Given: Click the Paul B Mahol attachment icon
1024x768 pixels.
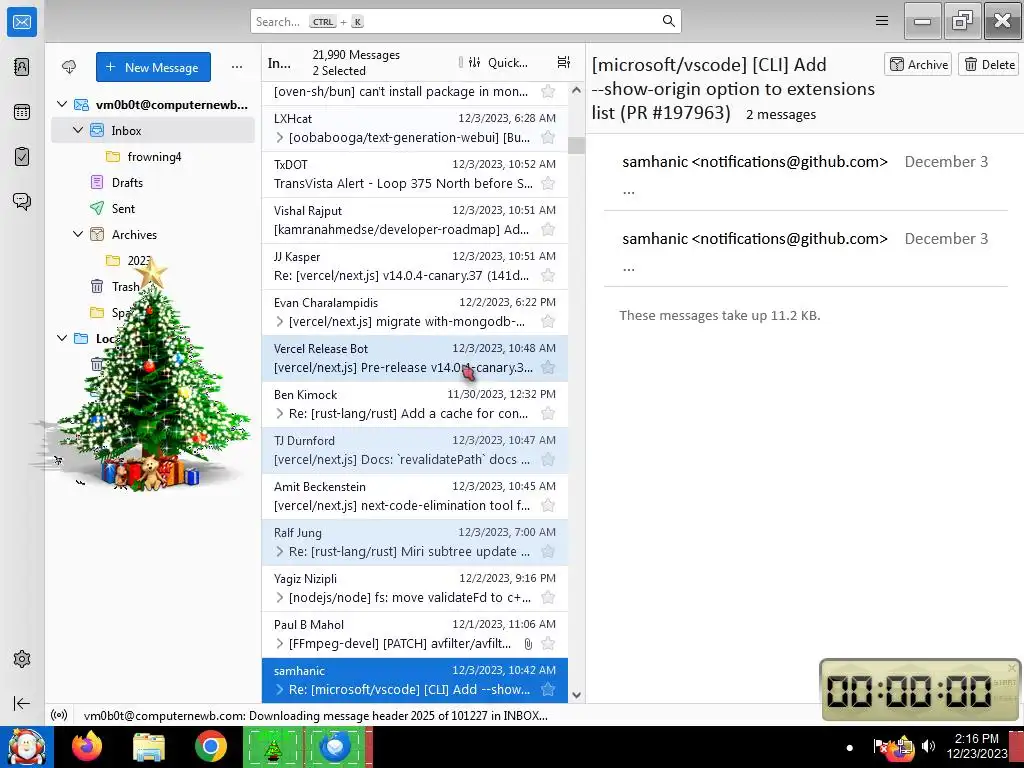Looking at the screenshot, I should (x=528, y=644).
